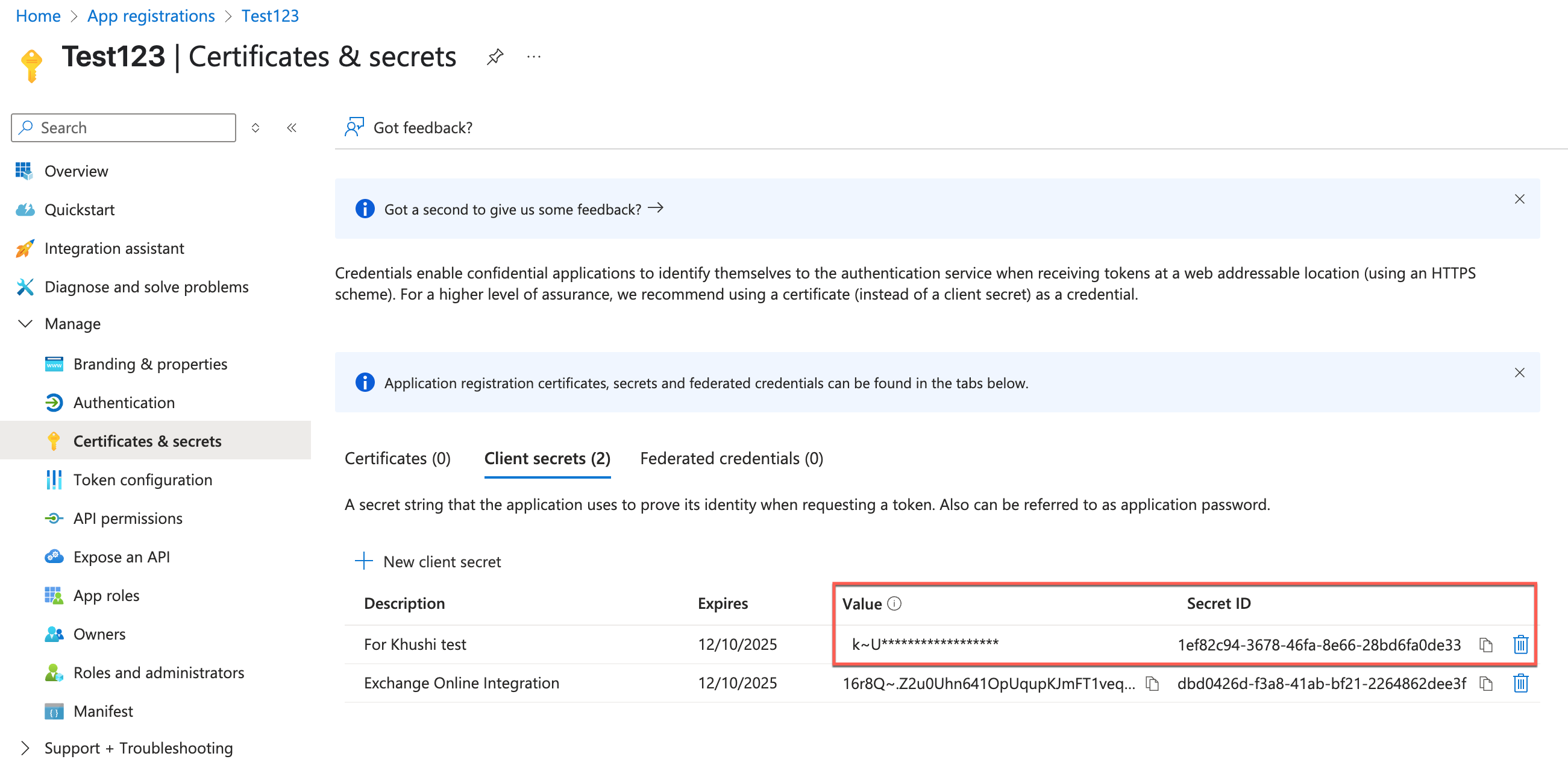Open Integration assistant

[x=114, y=248]
